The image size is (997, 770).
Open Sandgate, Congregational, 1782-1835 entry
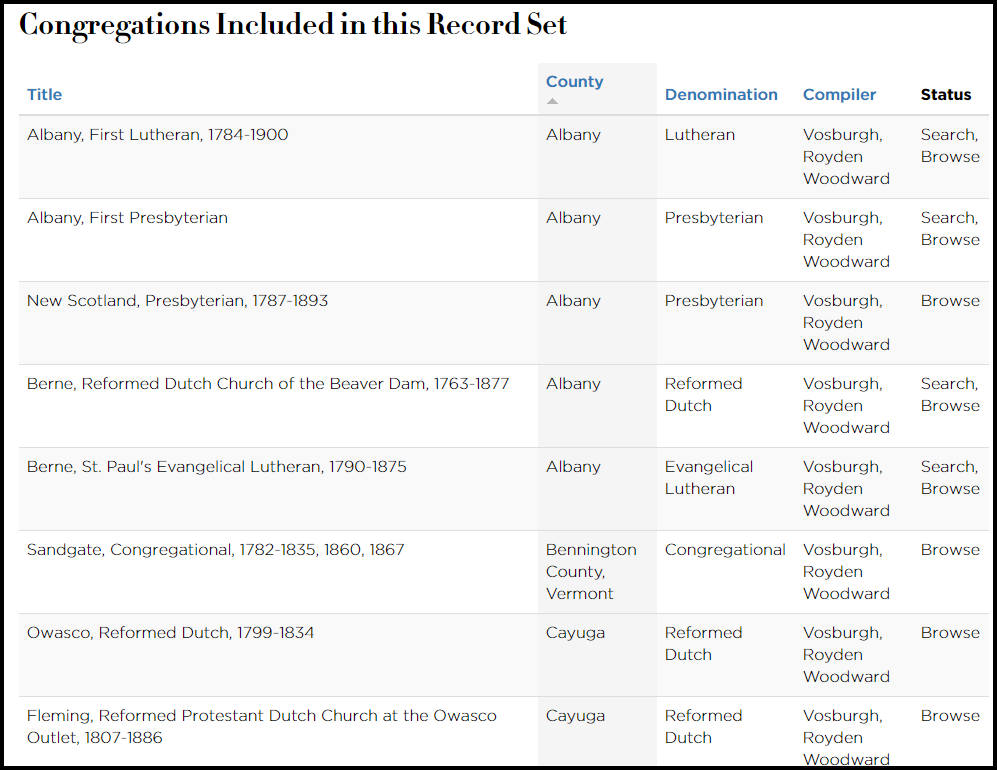point(215,550)
